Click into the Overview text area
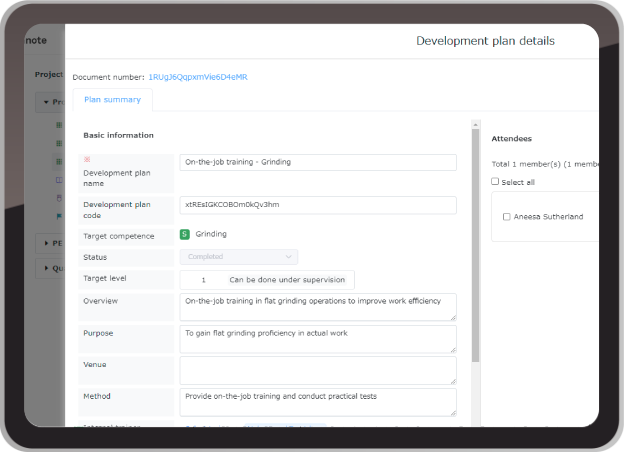The width and height of the screenshot is (624, 452). click(318, 307)
